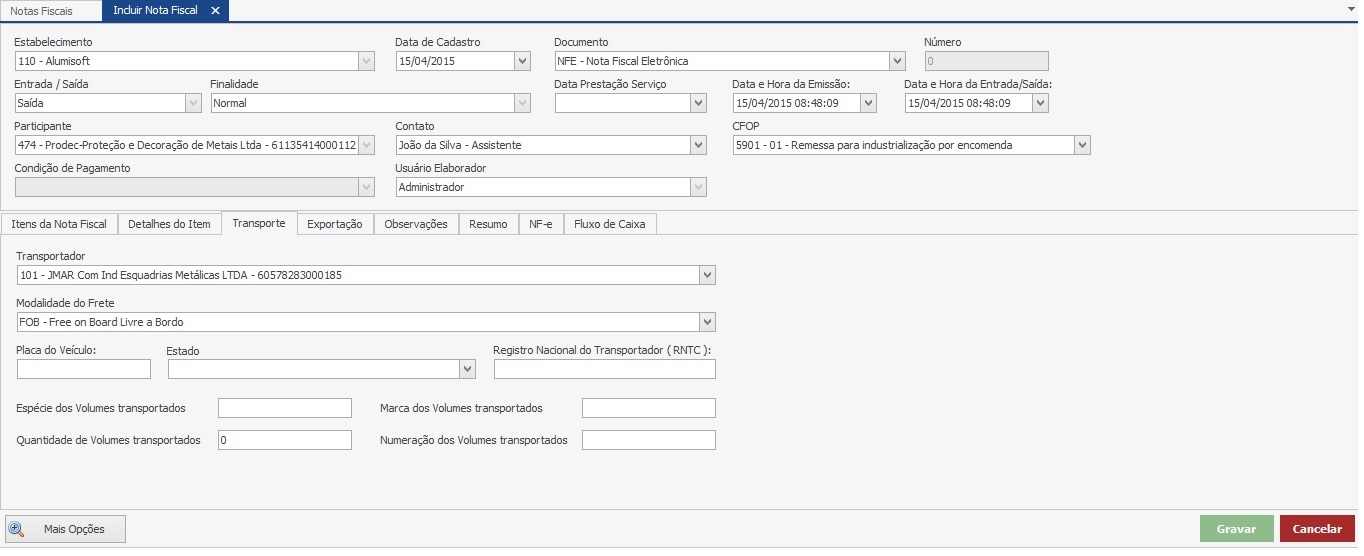Open the NF-e tab
The height and width of the screenshot is (556, 1364).
[541, 224]
